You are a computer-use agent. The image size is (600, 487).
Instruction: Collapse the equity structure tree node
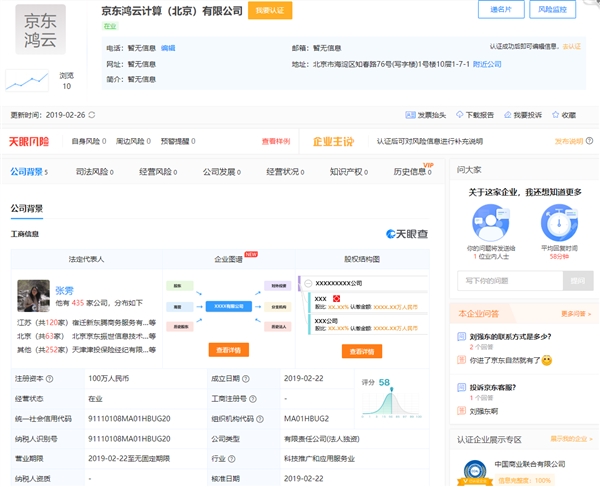pyautogui.click(x=308, y=283)
